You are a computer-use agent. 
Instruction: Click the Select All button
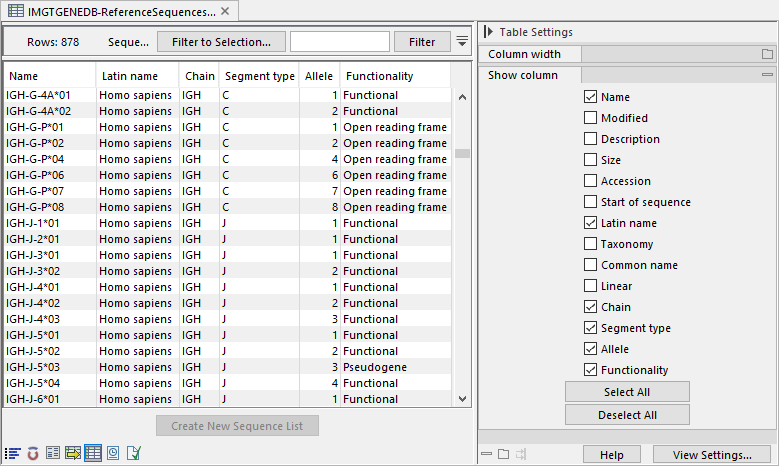(x=627, y=392)
